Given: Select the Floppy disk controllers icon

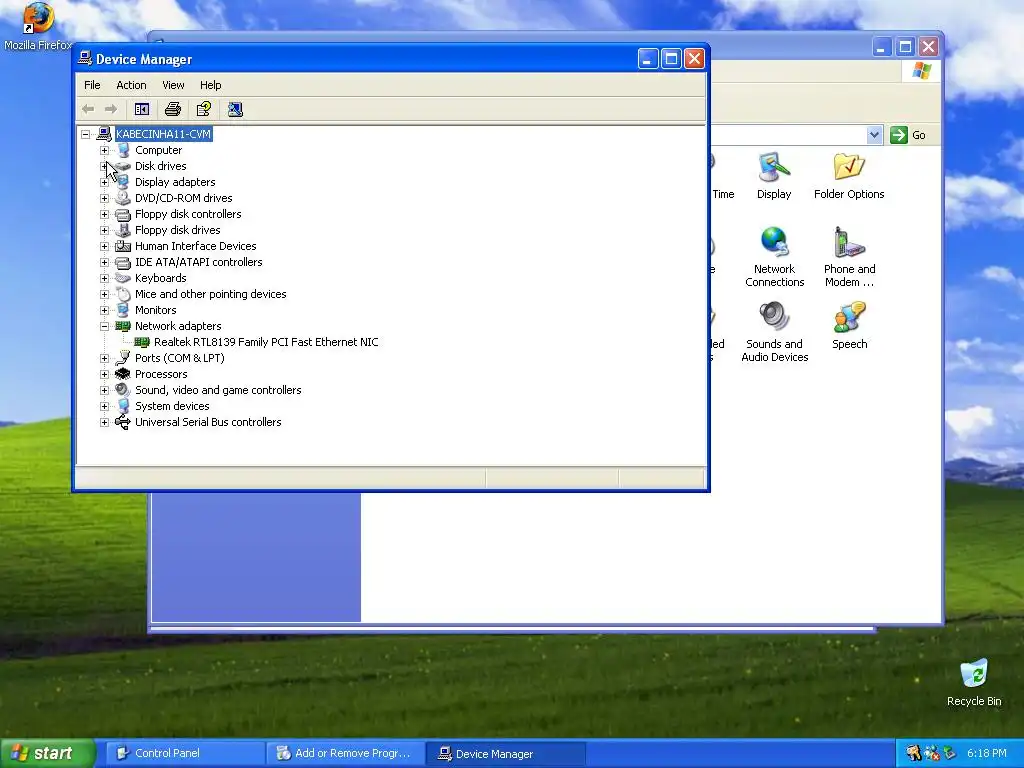Looking at the screenshot, I should pos(123,214).
